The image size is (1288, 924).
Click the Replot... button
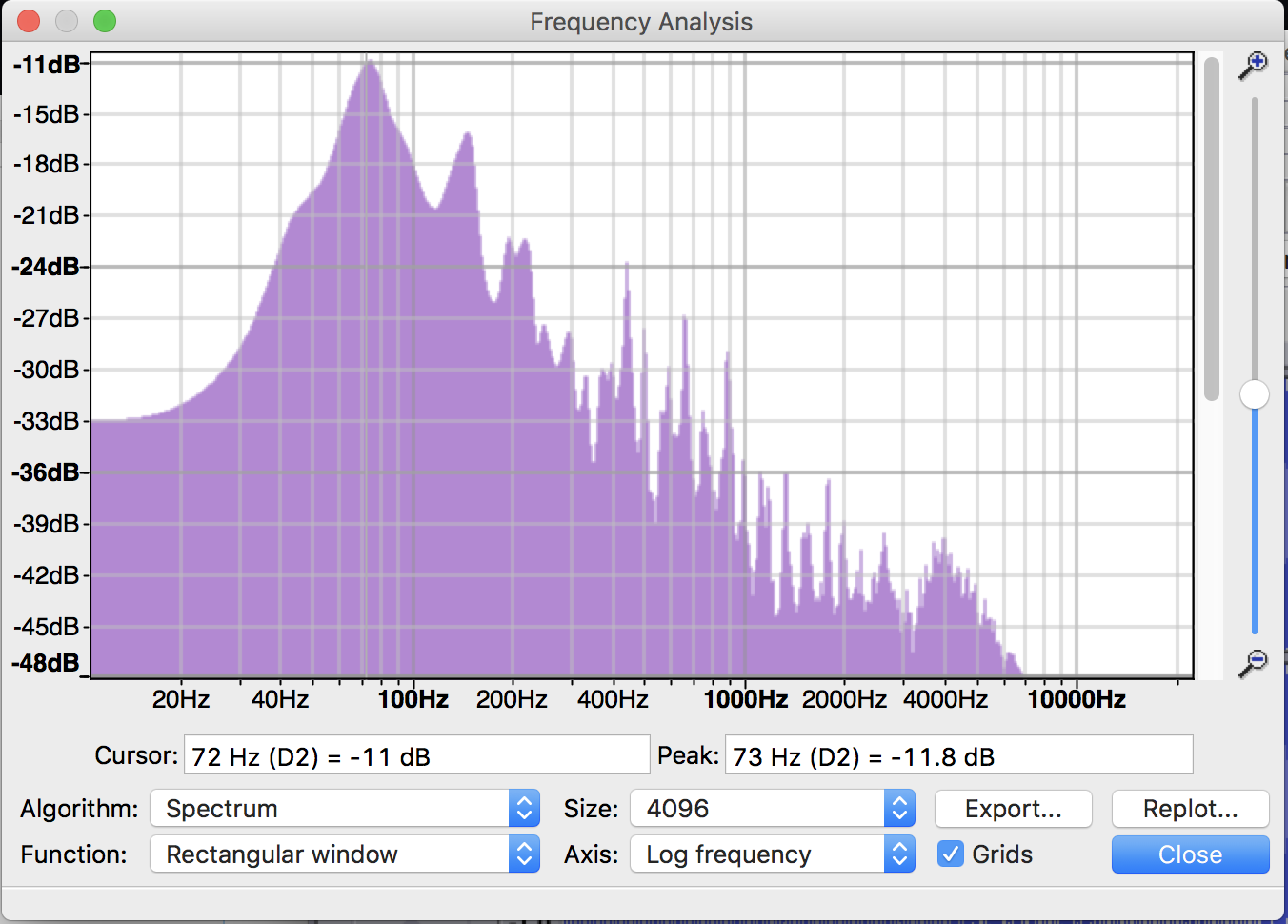1191,809
